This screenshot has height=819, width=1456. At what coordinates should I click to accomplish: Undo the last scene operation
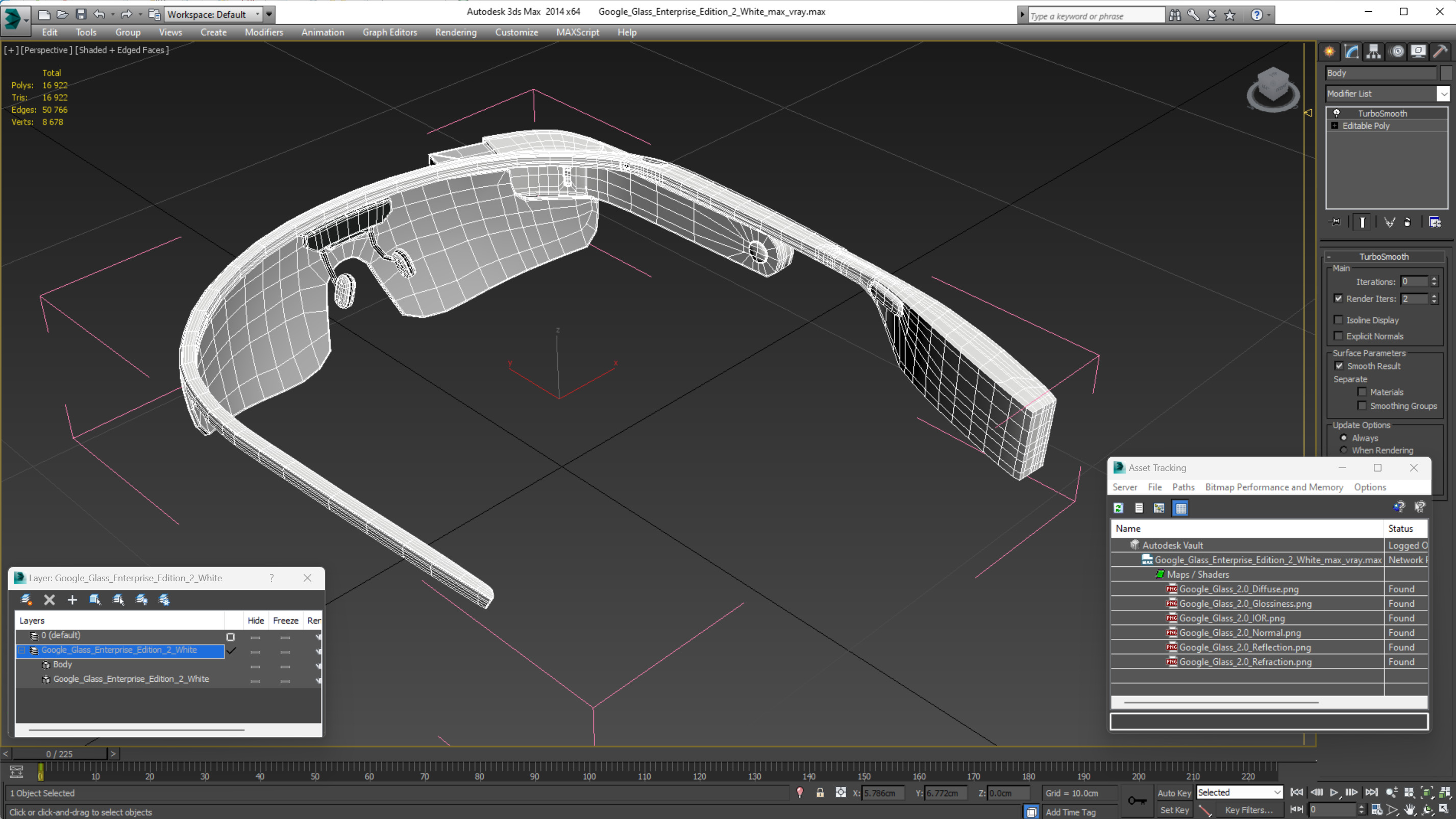100,14
